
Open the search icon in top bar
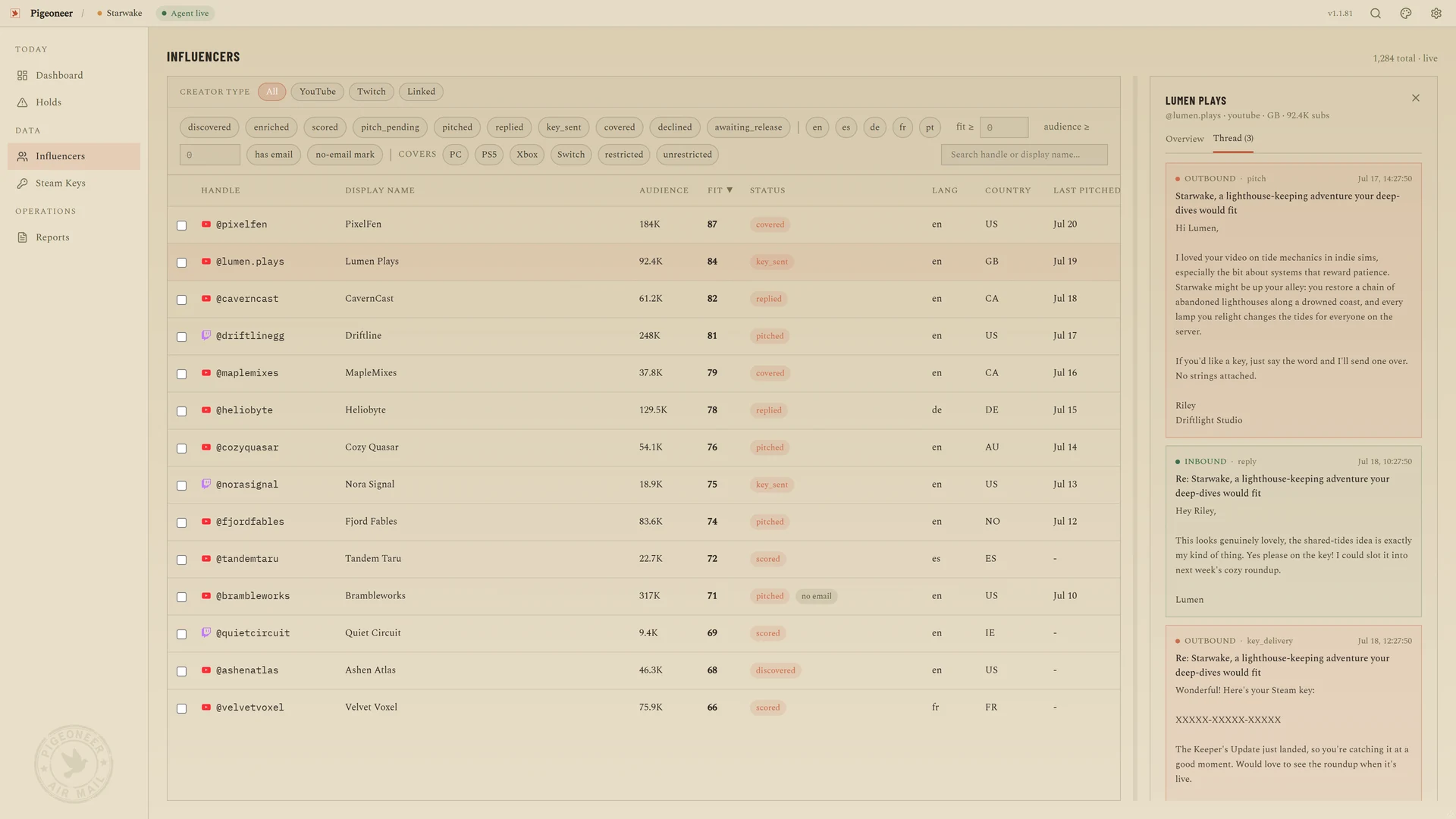click(x=1376, y=14)
